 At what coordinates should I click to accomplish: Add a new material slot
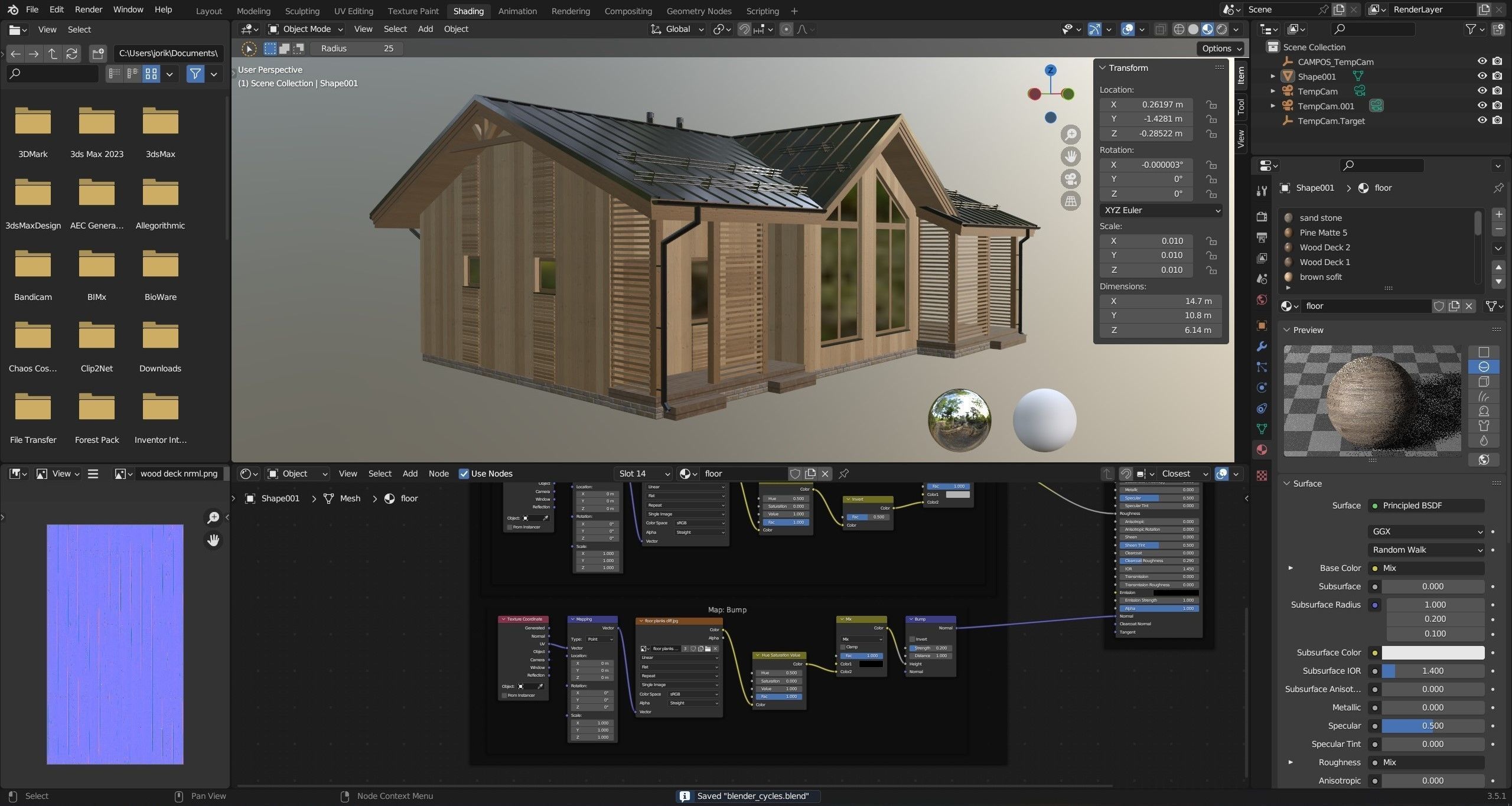(1498, 214)
